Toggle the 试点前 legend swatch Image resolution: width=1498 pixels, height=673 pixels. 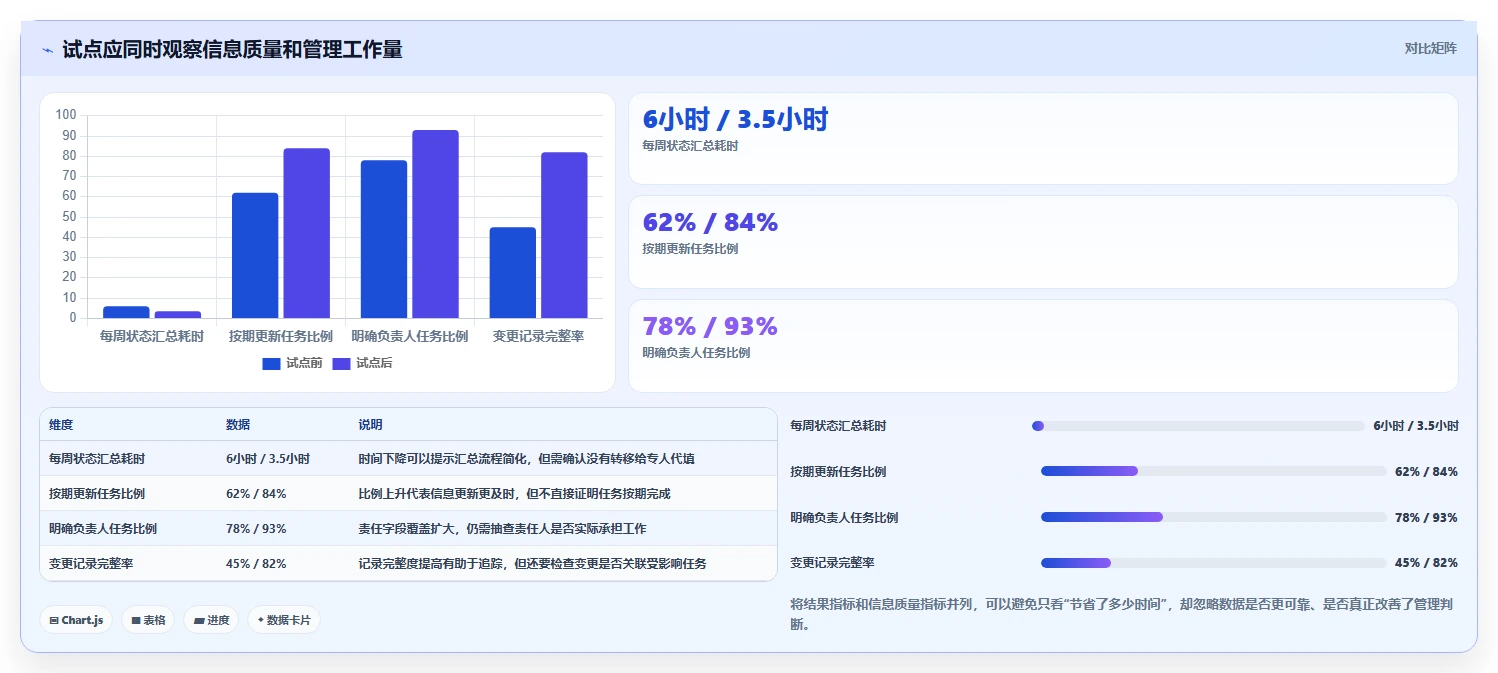point(271,363)
